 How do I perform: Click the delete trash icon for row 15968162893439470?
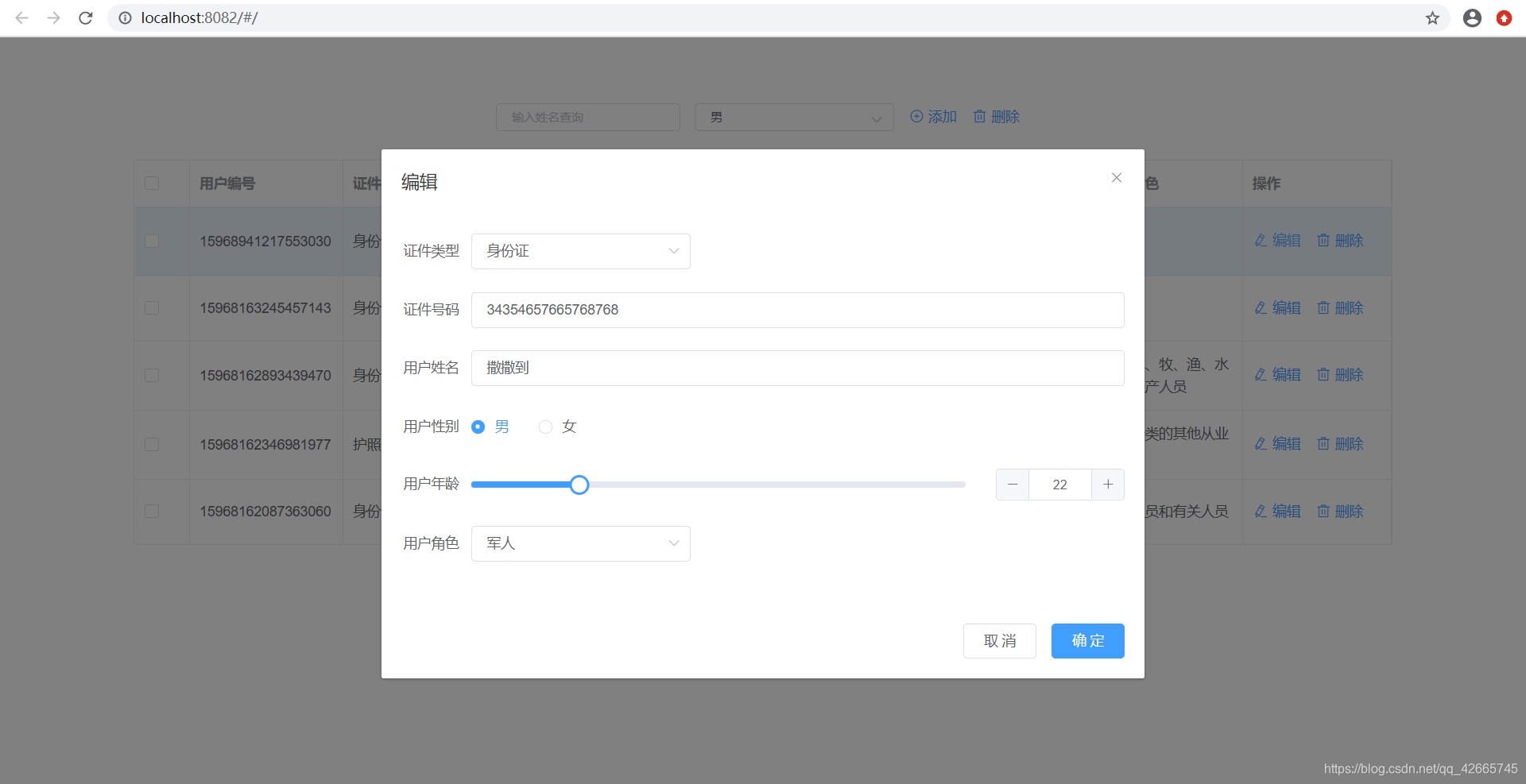pyautogui.click(x=1323, y=374)
